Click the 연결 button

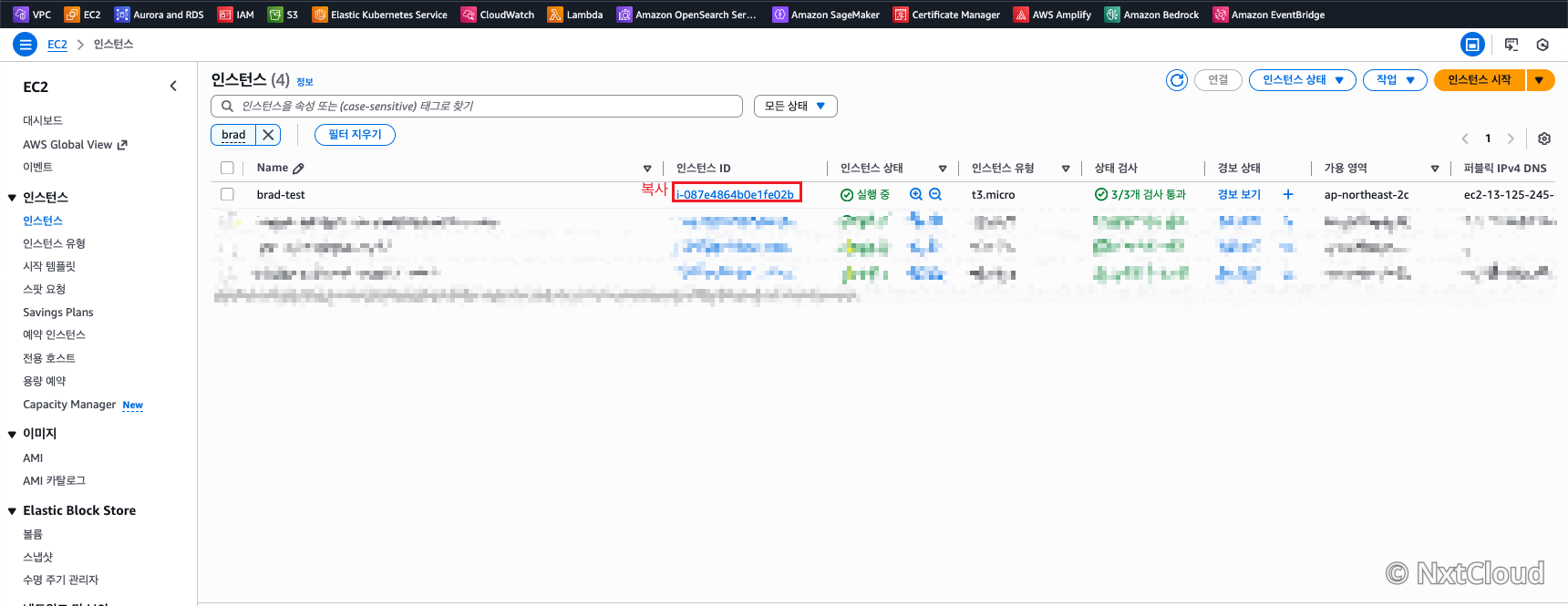[x=1218, y=80]
